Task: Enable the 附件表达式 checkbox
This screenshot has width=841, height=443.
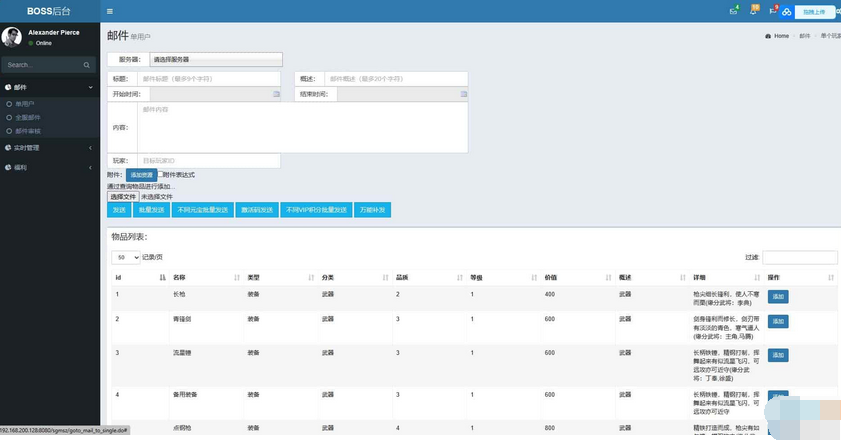Action: click(160, 174)
